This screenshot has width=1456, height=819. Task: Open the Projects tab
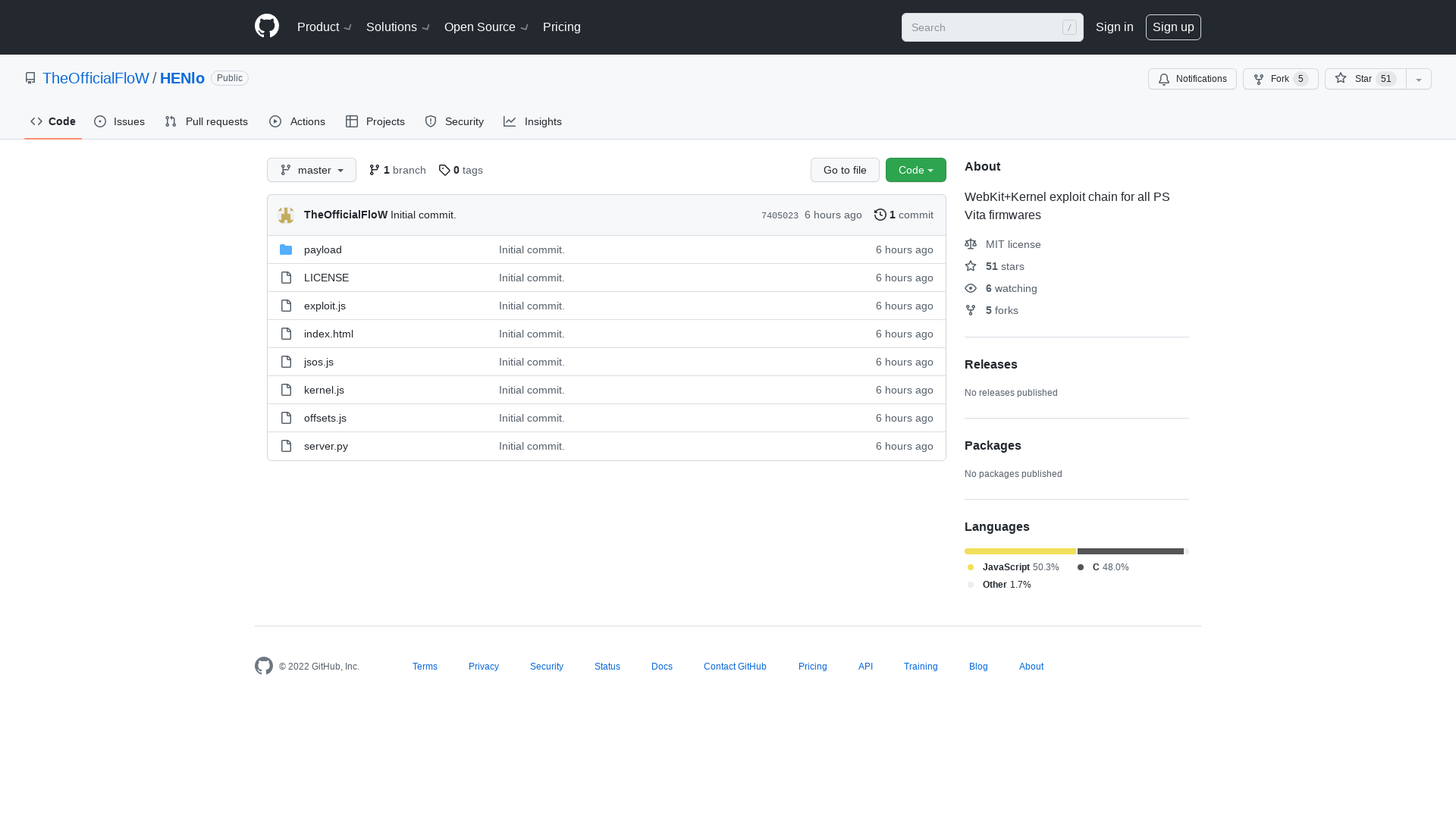tap(375, 121)
